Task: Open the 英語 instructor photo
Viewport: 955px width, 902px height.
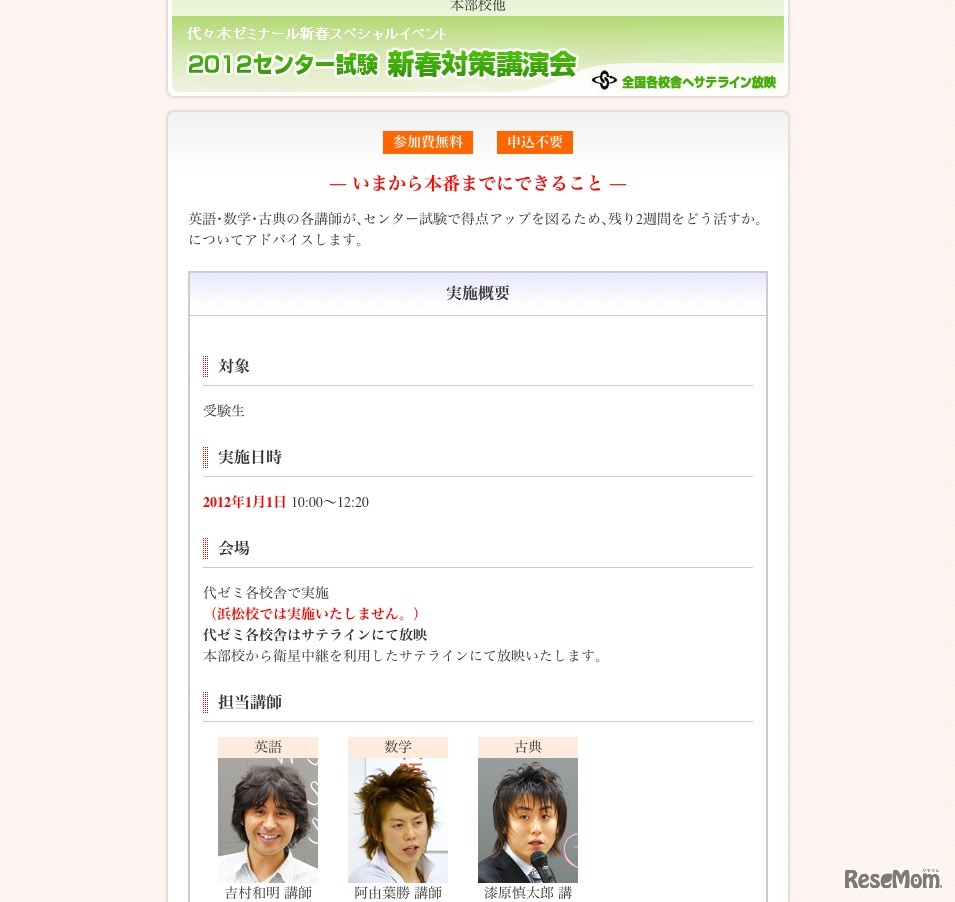Action: (268, 820)
